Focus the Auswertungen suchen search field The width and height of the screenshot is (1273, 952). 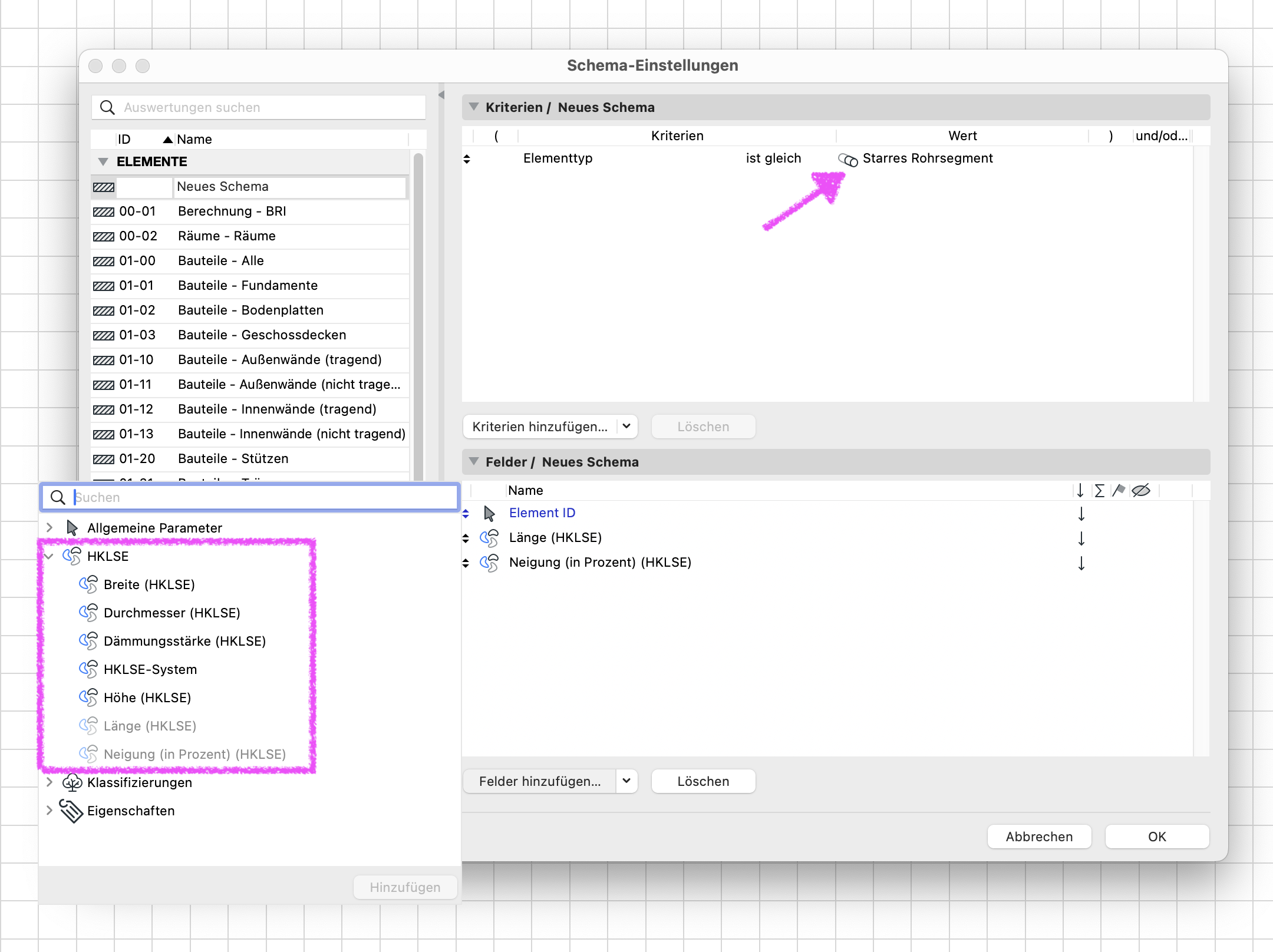pyautogui.click(x=259, y=107)
